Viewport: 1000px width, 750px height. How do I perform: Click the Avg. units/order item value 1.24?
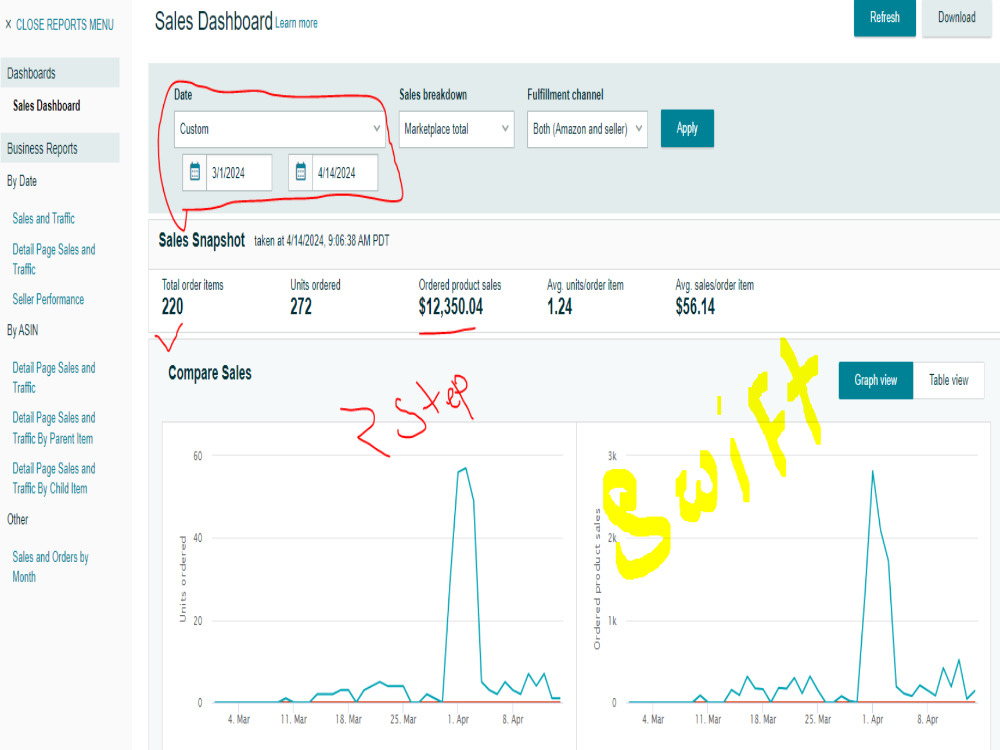559,307
